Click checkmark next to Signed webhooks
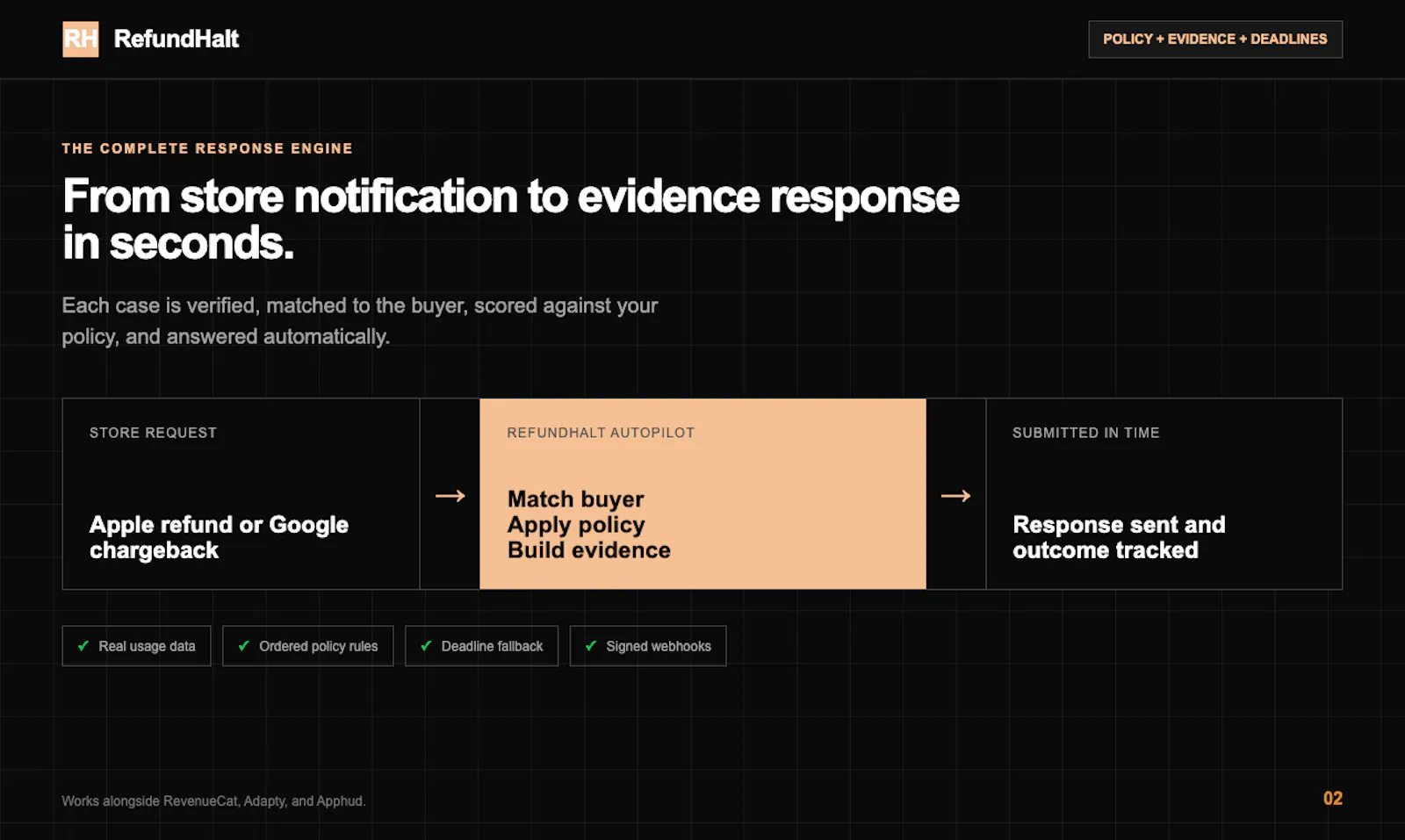 pos(591,646)
